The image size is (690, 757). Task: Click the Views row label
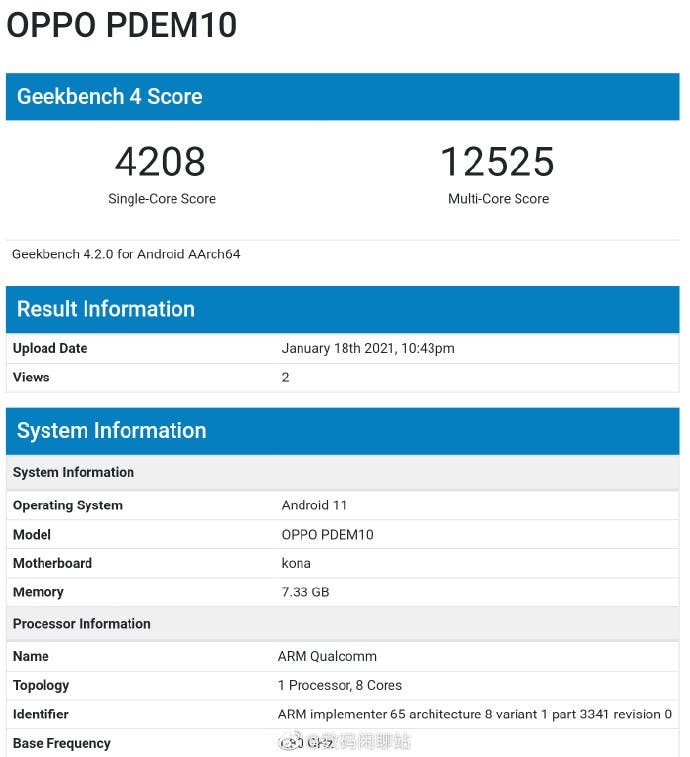(31, 377)
